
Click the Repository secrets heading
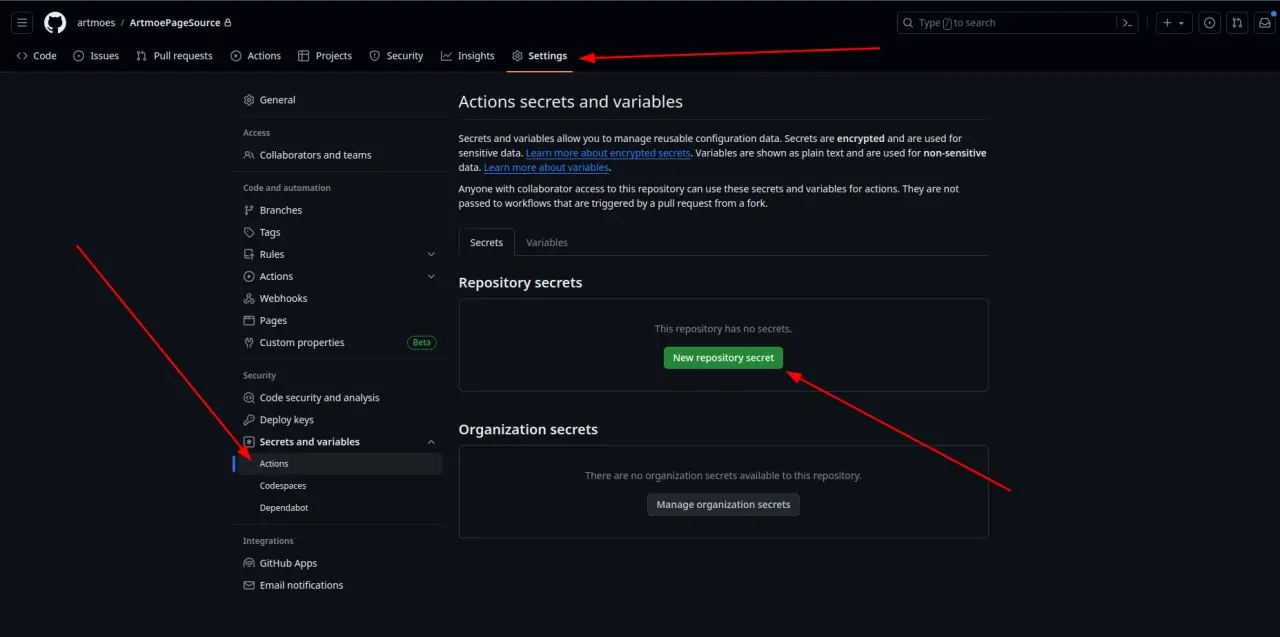pyautogui.click(x=520, y=283)
